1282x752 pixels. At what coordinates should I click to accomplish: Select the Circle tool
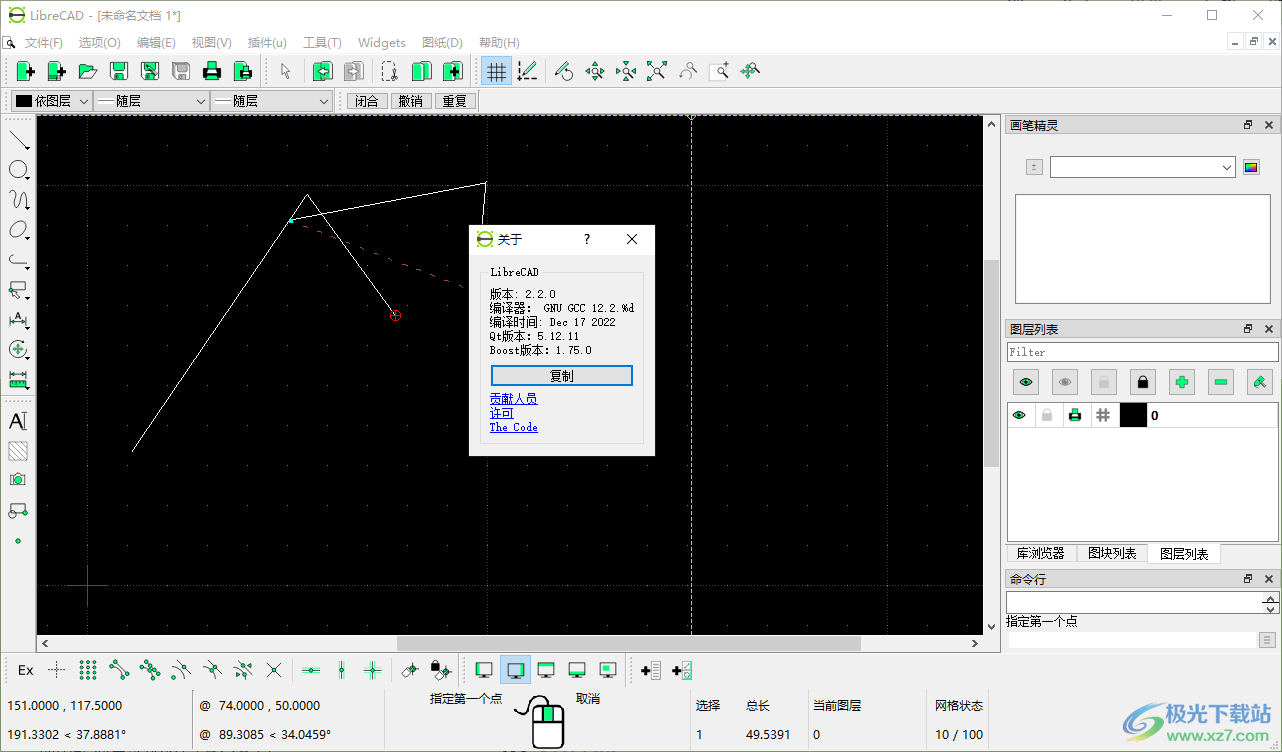tap(18, 170)
